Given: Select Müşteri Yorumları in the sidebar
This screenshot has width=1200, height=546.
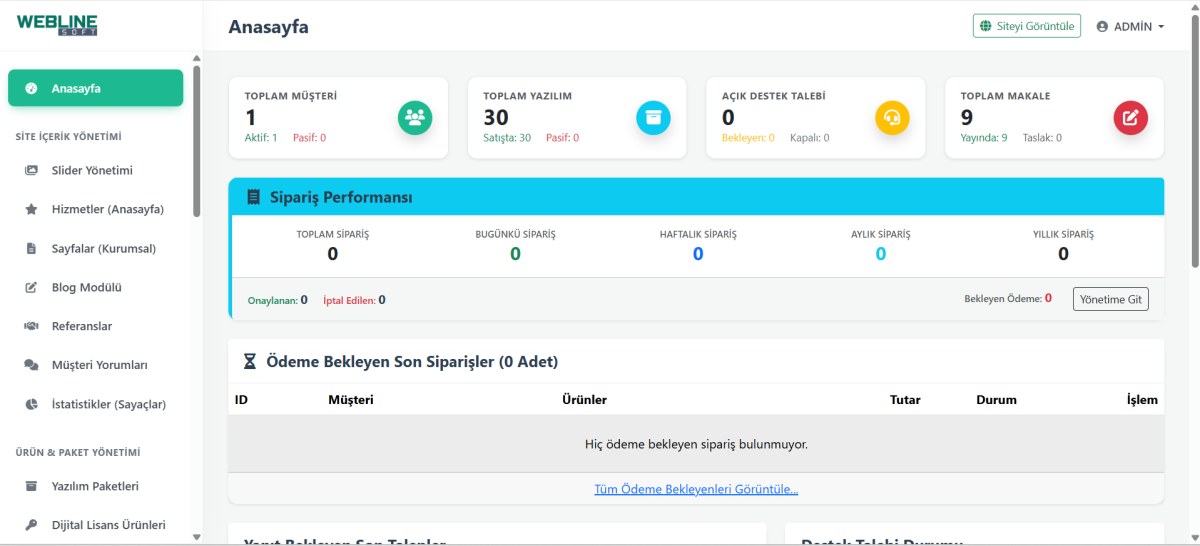Looking at the screenshot, I should (x=99, y=365).
